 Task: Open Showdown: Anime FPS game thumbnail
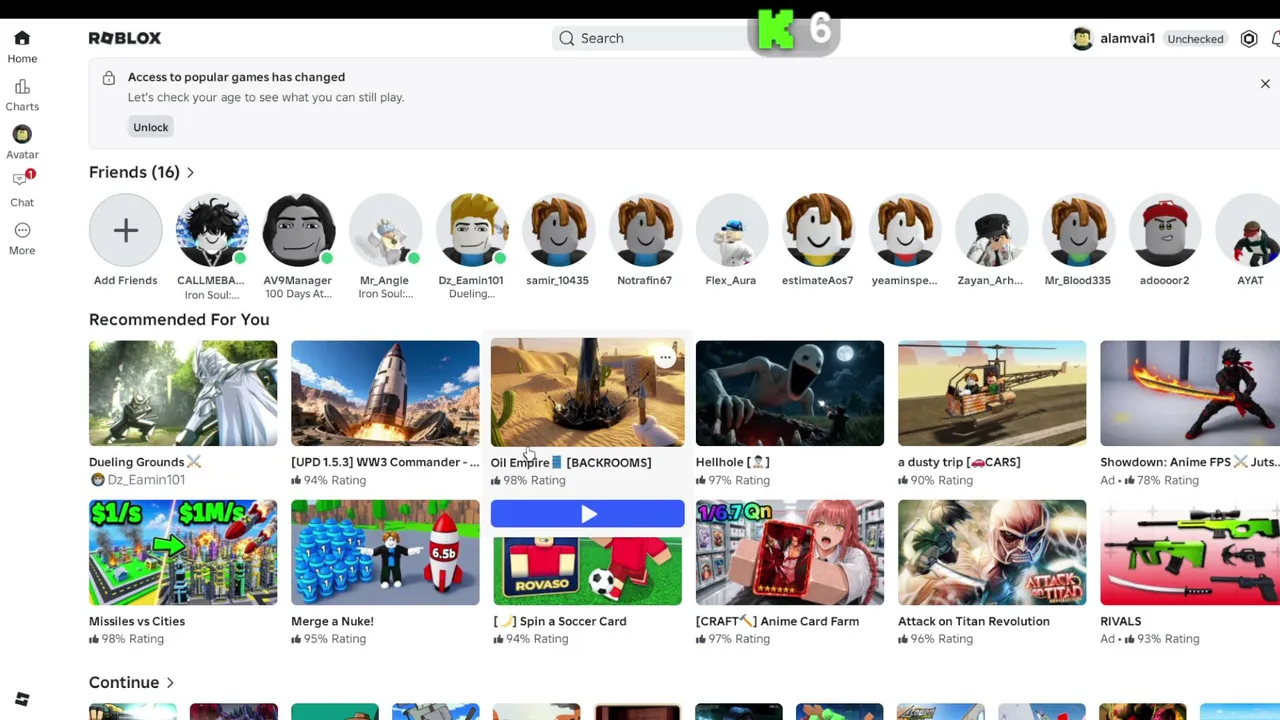pos(1190,393)
